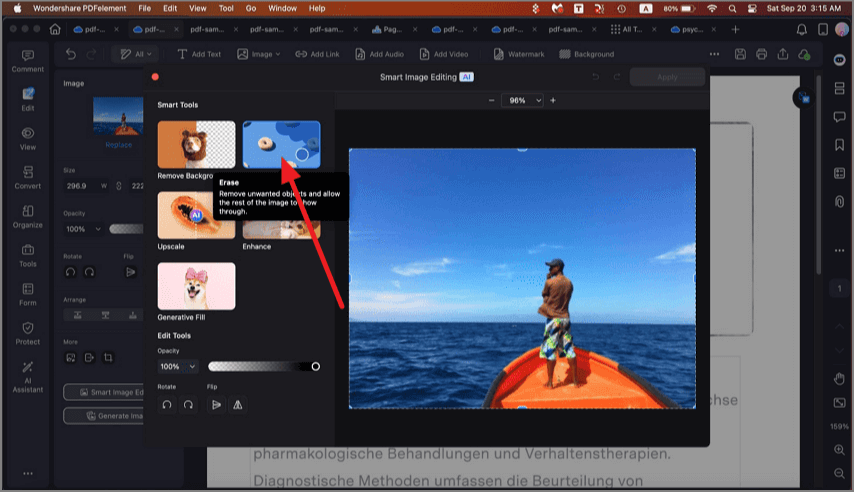Click the Add Text tool
Screen dimensions: 854x492
tap(199, 54)
